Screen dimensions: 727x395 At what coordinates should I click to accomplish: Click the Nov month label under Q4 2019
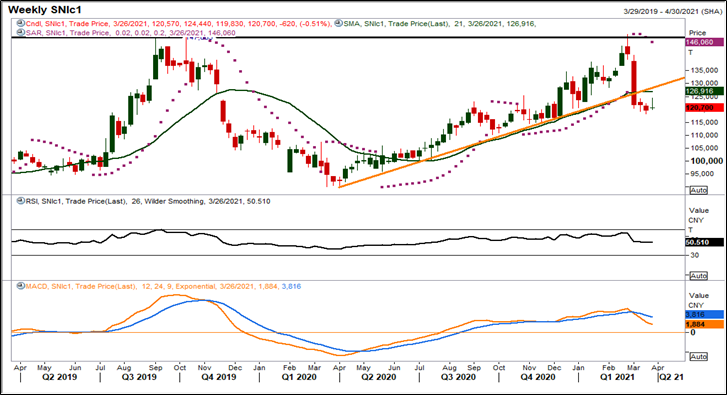pyautogui.click(x=204, y=368)
